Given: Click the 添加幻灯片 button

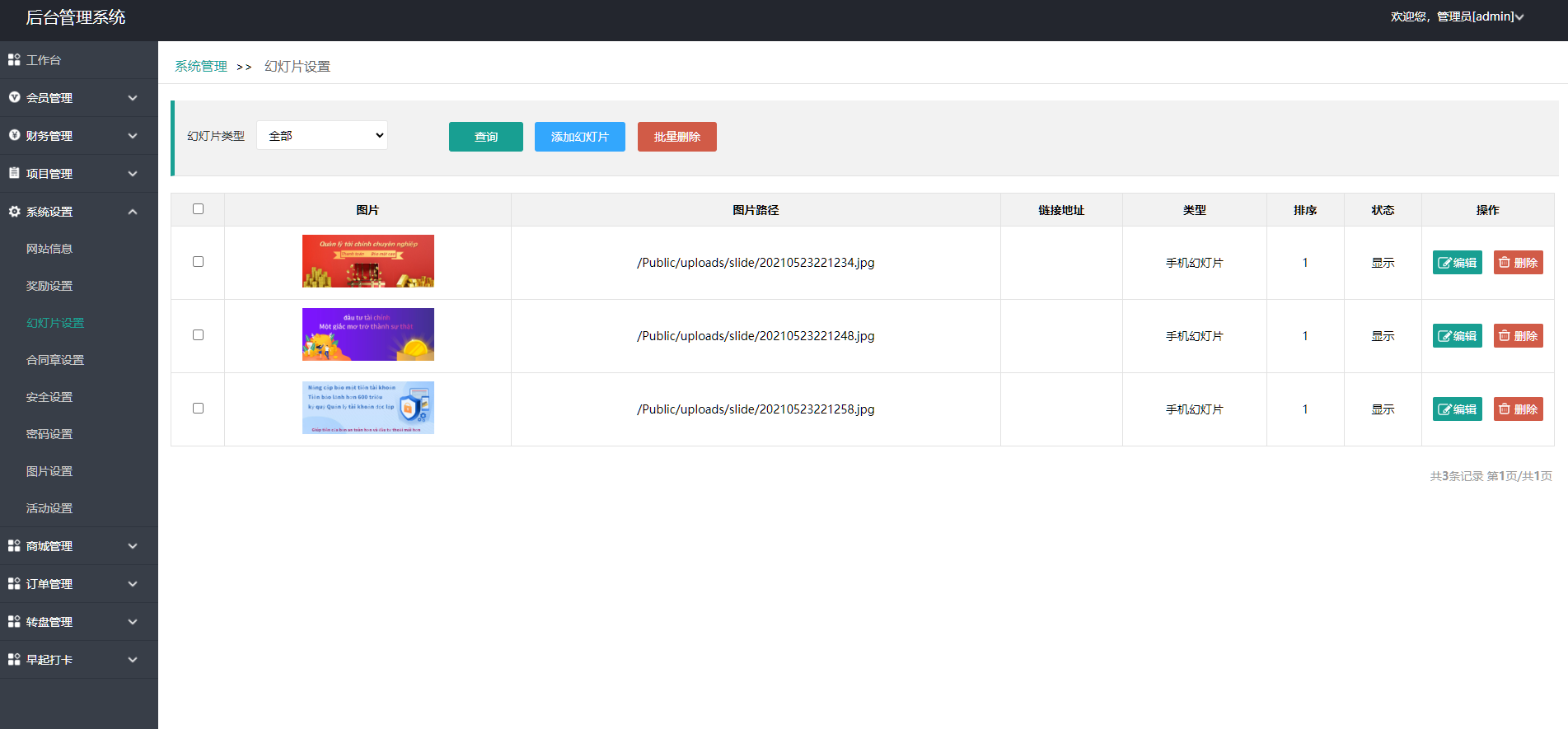Looking at the screenshot, I should click(x=579, y=137).
